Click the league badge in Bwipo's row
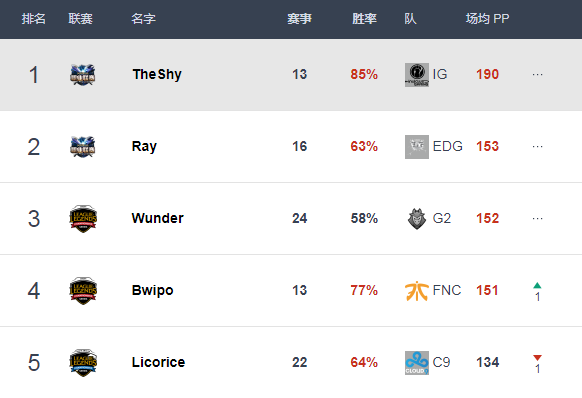This screenshot has width=582, height=398. [x=83, y=291]
